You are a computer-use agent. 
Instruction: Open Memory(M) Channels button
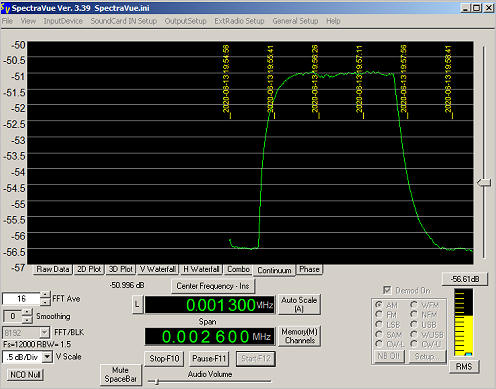(x=299, y=336)
